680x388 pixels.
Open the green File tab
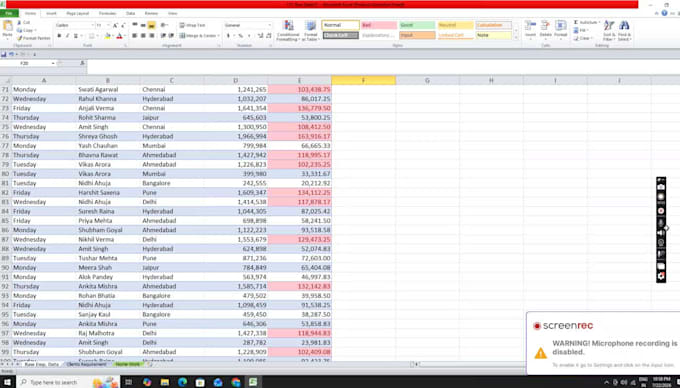coord(9,13)
